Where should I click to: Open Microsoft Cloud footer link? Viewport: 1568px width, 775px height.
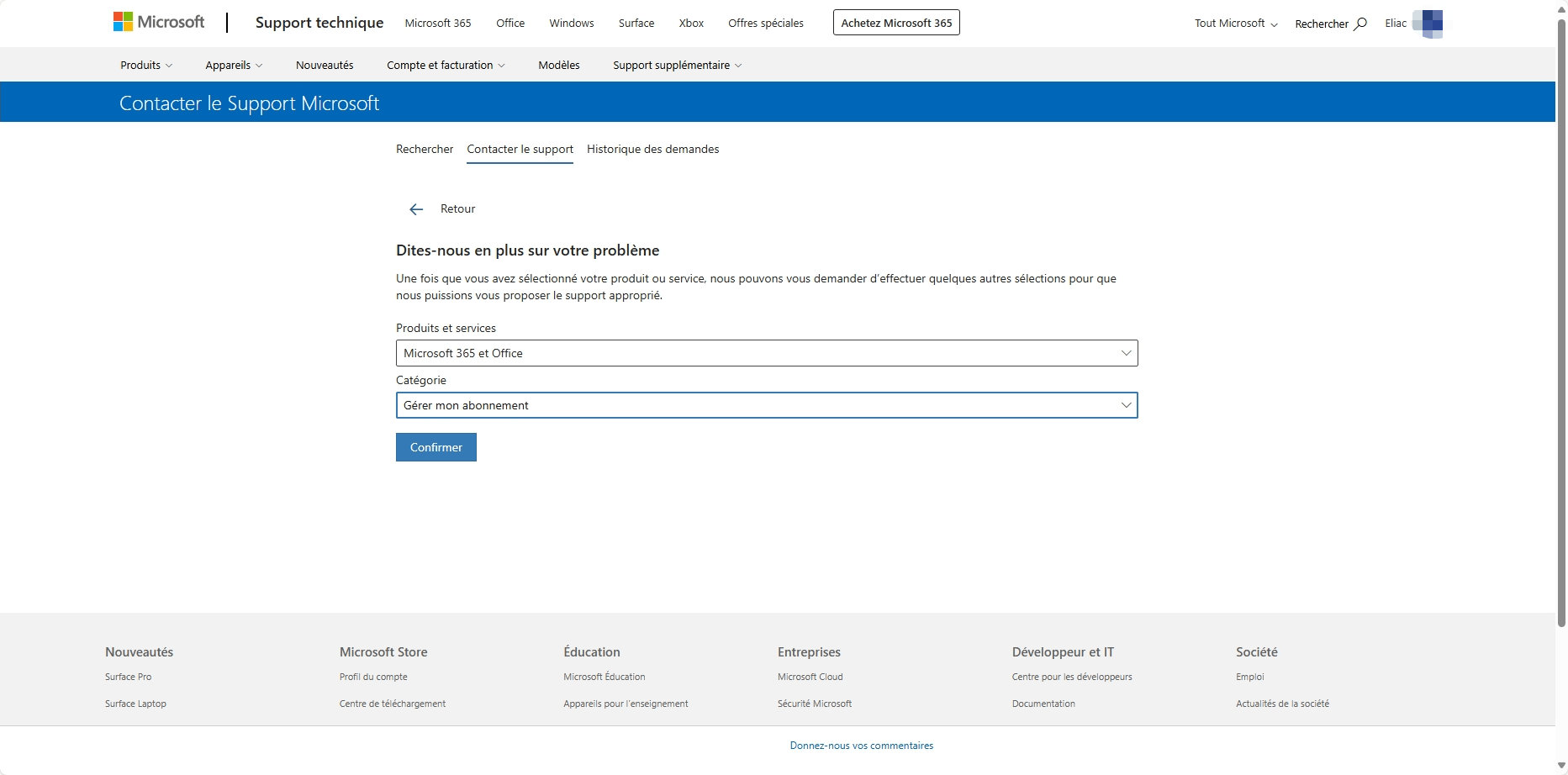click(x=810, y=677)
